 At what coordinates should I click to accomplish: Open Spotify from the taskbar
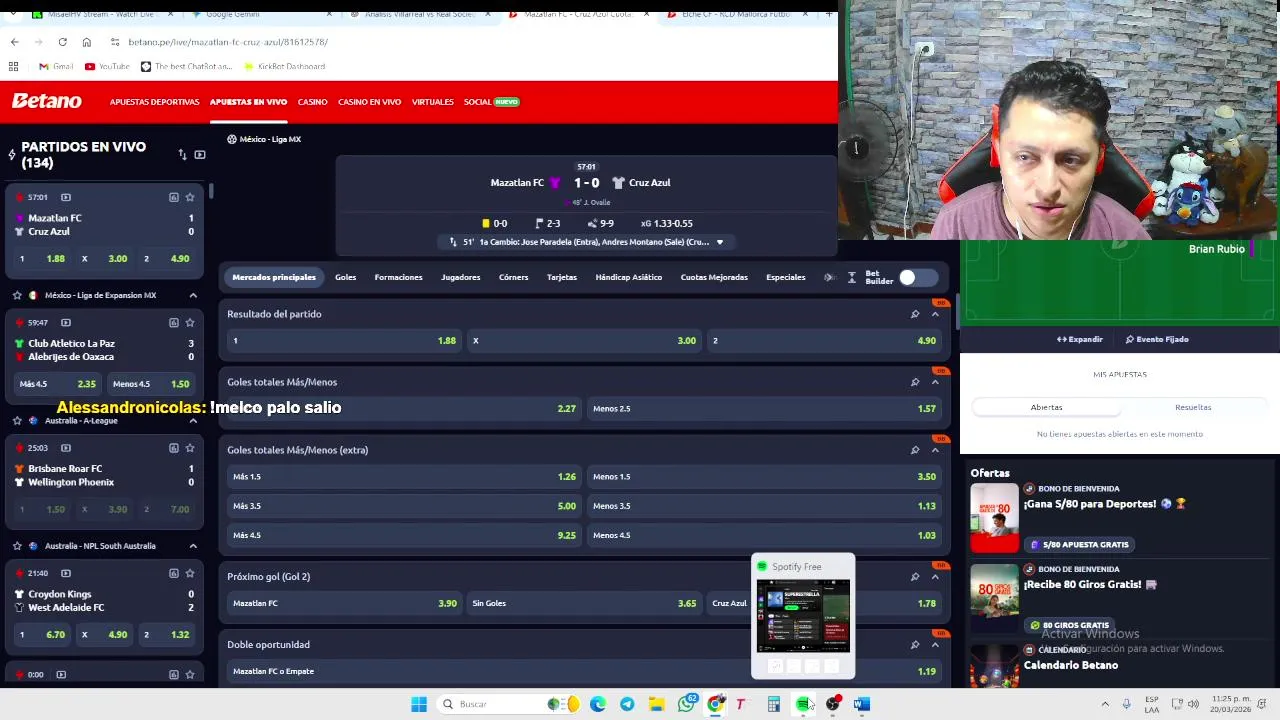803,704
